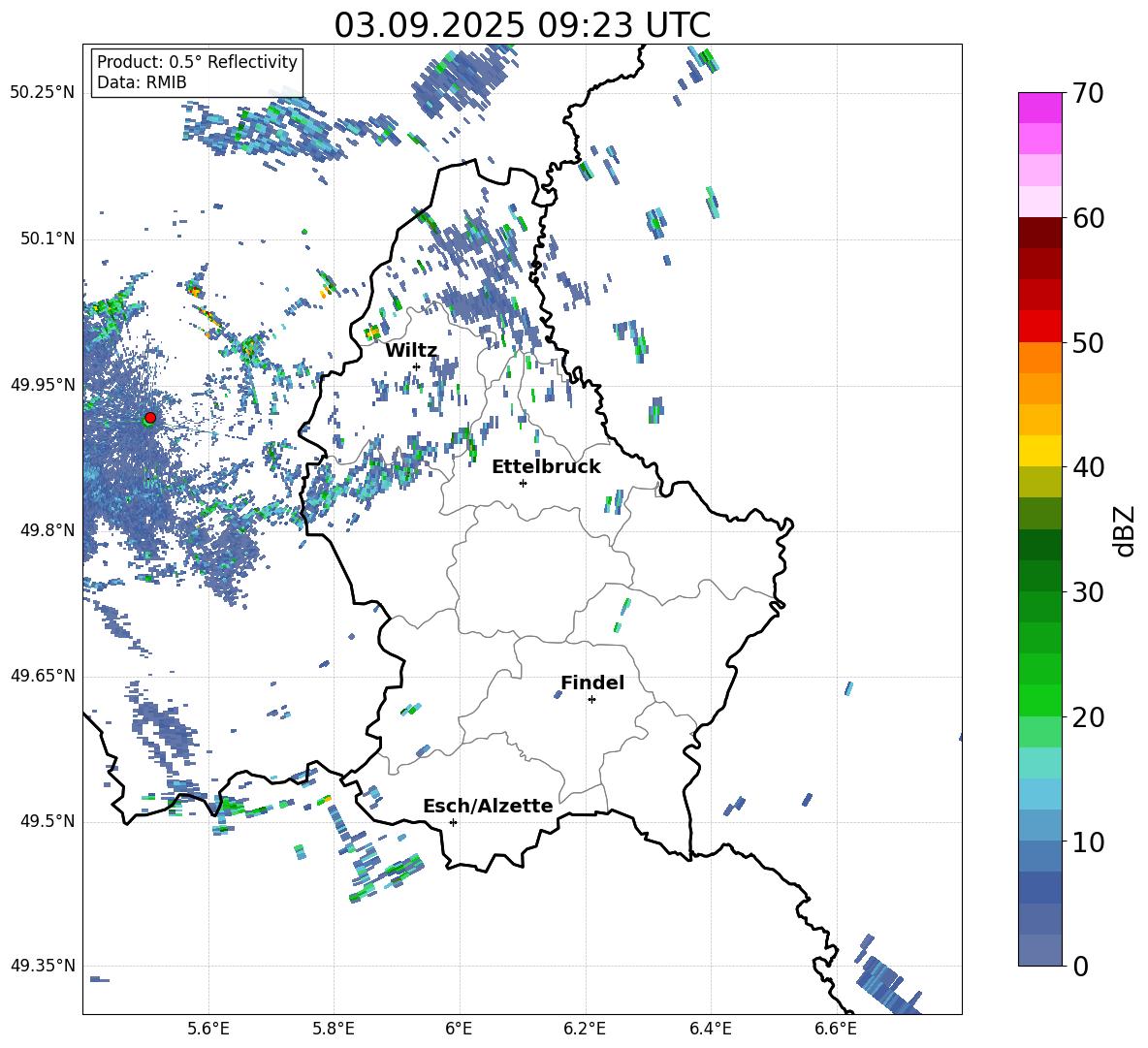Click the colorbar tick label 50
Image resolution: width=1148 pixels, height=1048 pixels.
(x=1089, y=343)
